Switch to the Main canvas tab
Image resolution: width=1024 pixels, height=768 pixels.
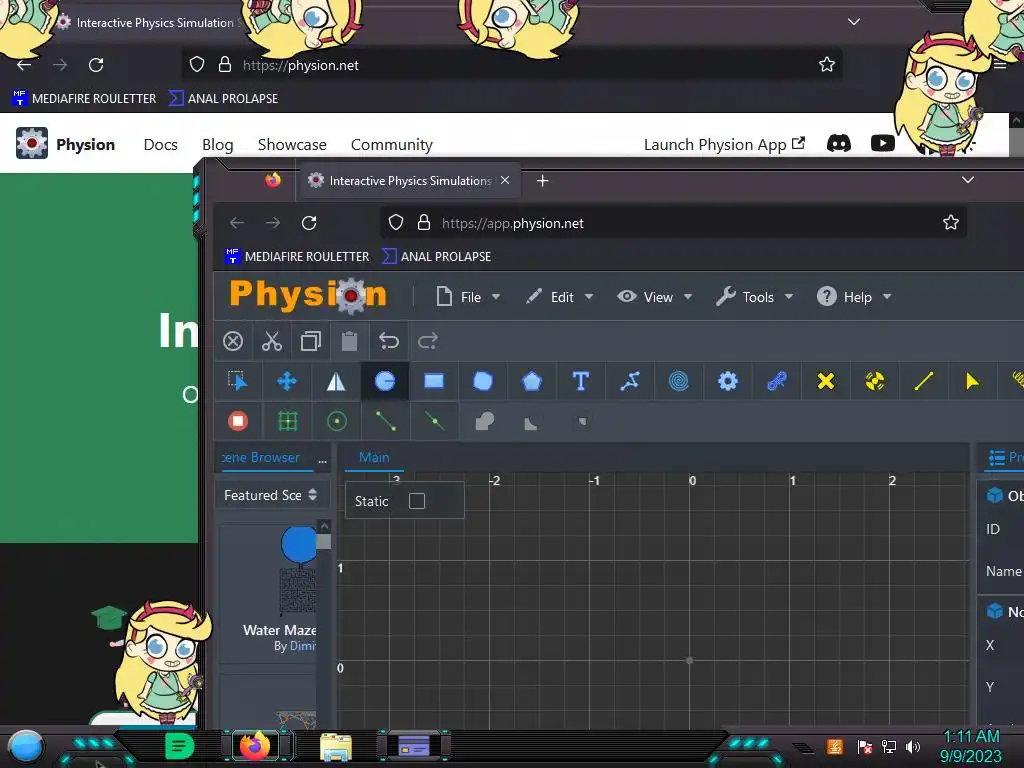pyautogui.click(x=374, y=457)
